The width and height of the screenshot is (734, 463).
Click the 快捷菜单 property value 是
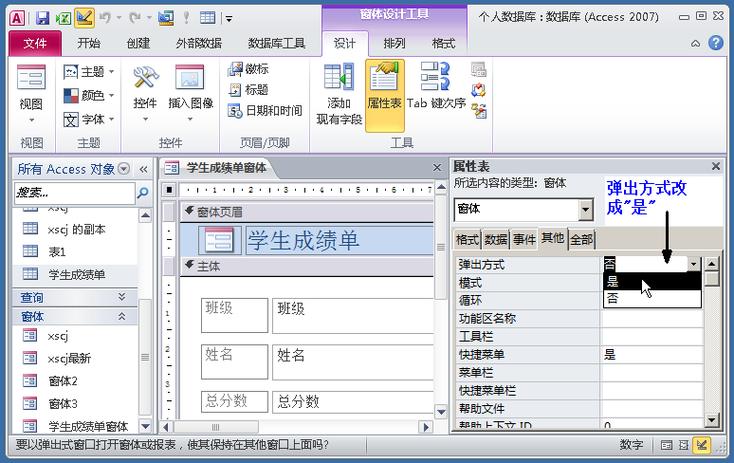pyautogui.click(x=652, y=354)
